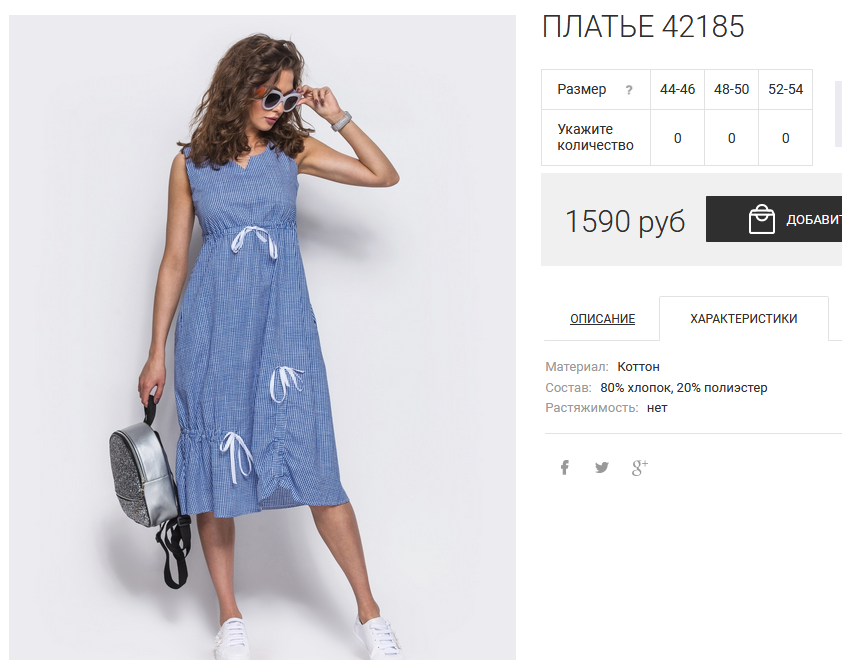Click the ПЛАТЬЕ 42185 product title
The width and height of the screenshot is (842, 660).
(643, 26)
